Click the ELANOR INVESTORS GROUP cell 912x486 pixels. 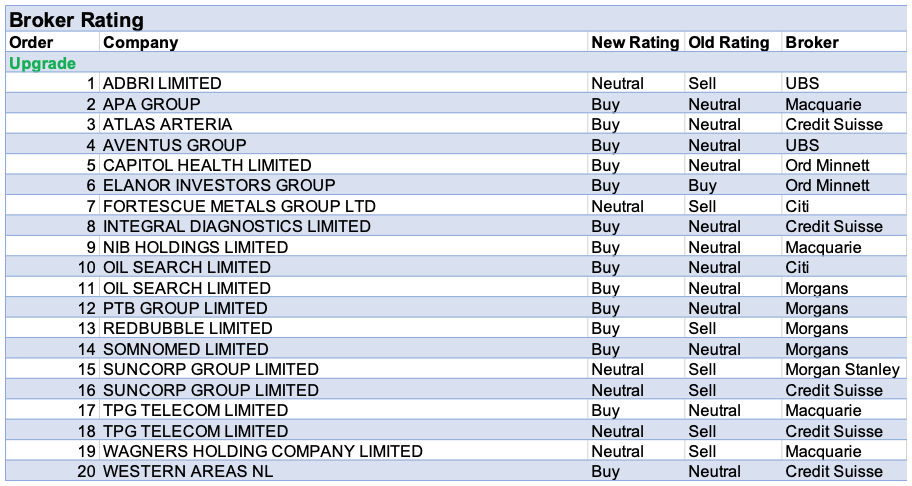pos(219,185)
